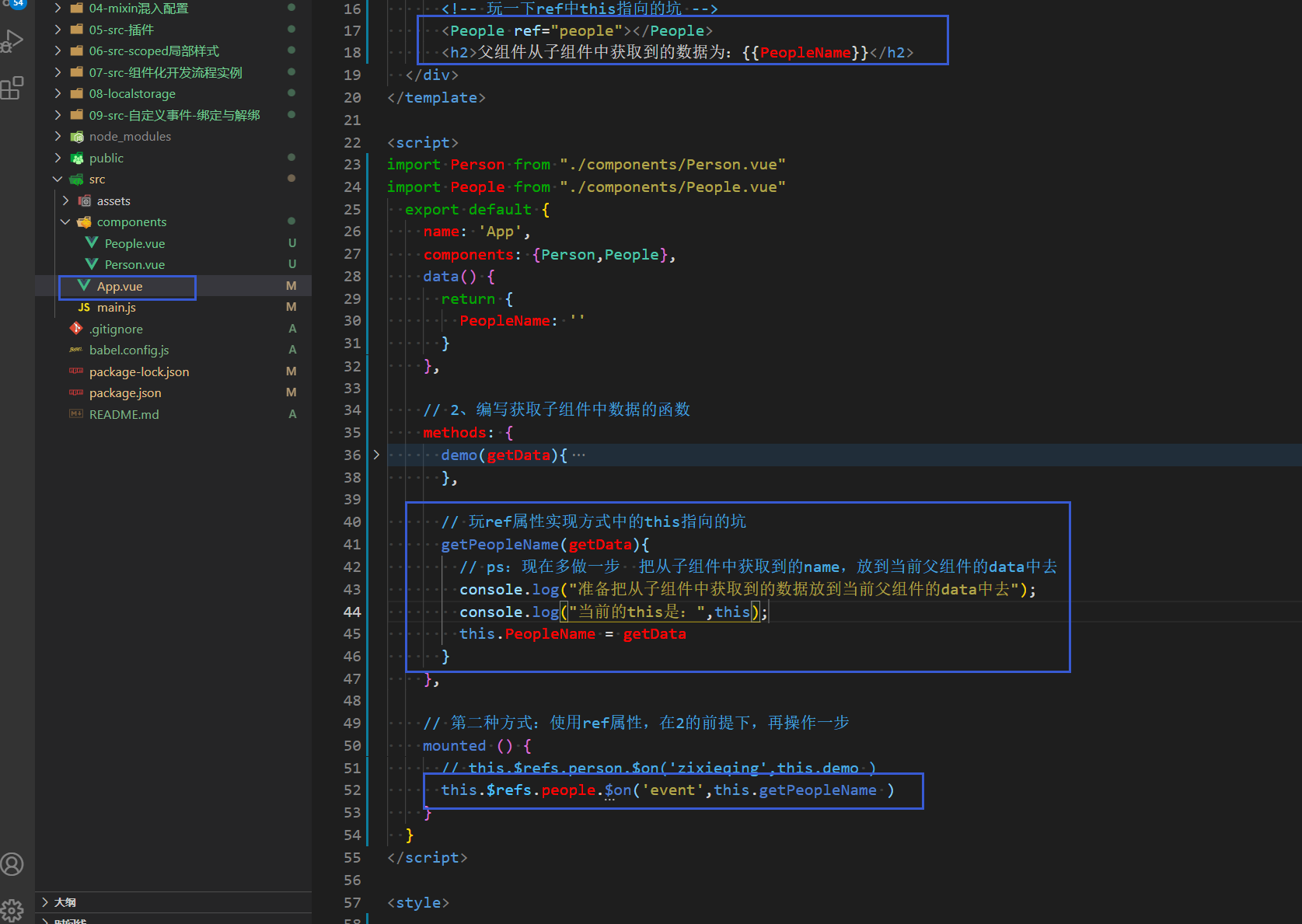Click the folder icon of assets
Viewport: 1302px width, 924px height.
(85, 200)
